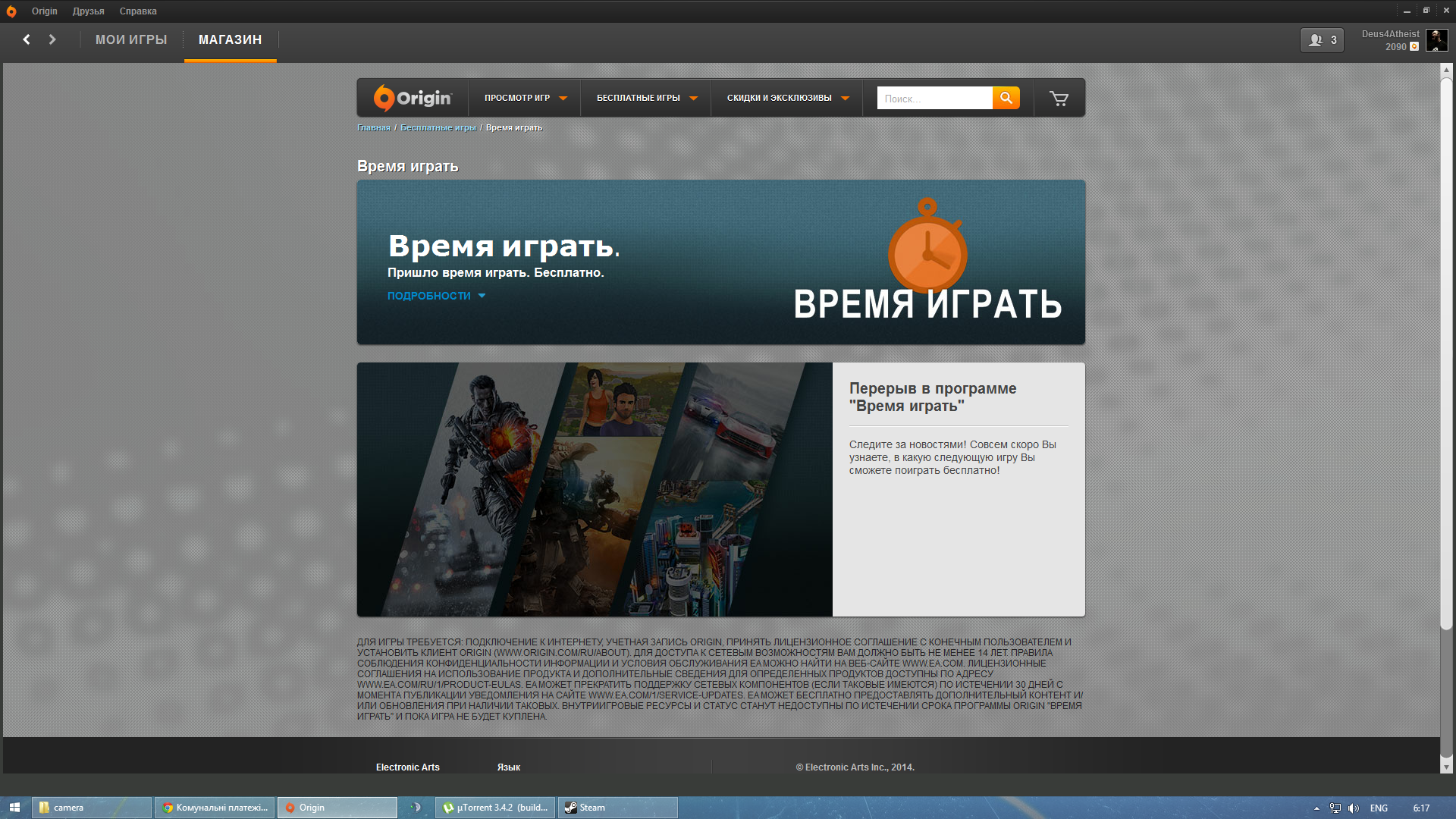This screenshot has width=1456, height=819.
Task: Go back with the left arrow
Action: tap(27, 39)
